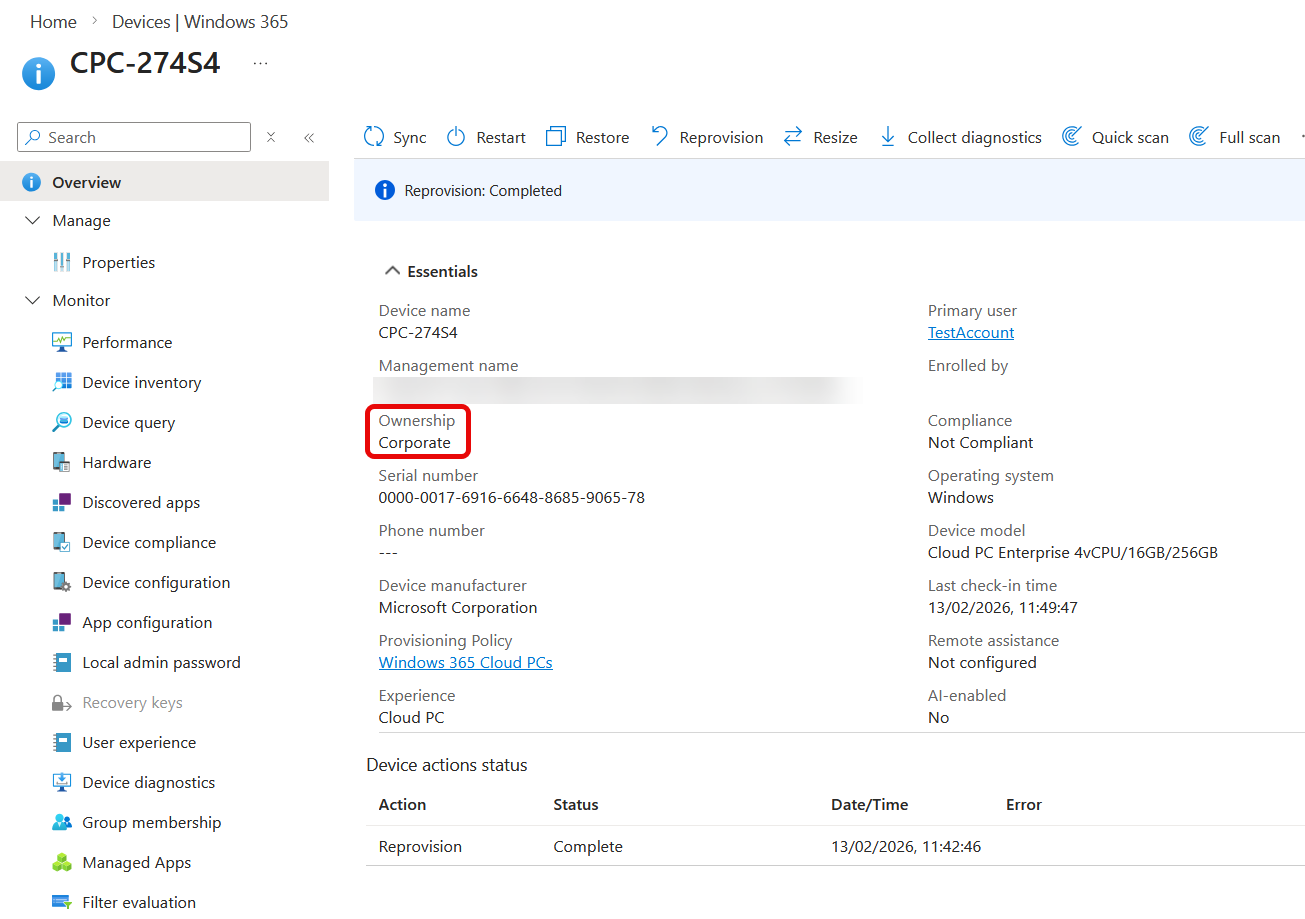The height and width of the screenshot is (919, 1305).
Task: Collapse the sidebar navigation pane
Action: pos(309,137)
